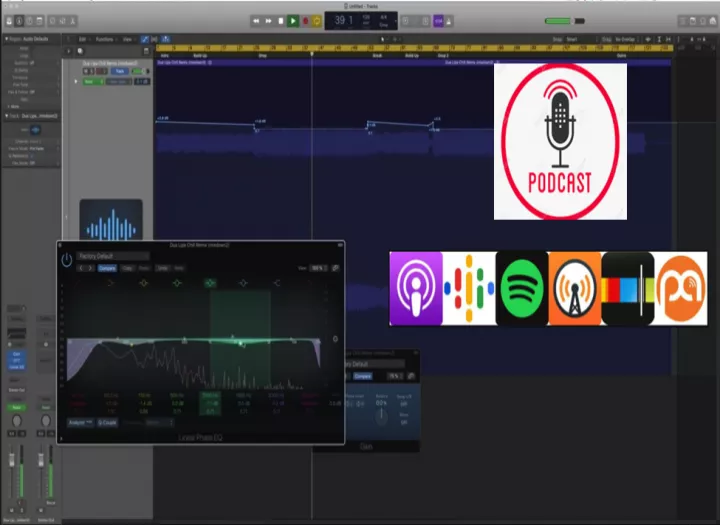Open the Note Pads toolbar icon
The width and height of the screenshot is (720, 525).
coord(693,21)
